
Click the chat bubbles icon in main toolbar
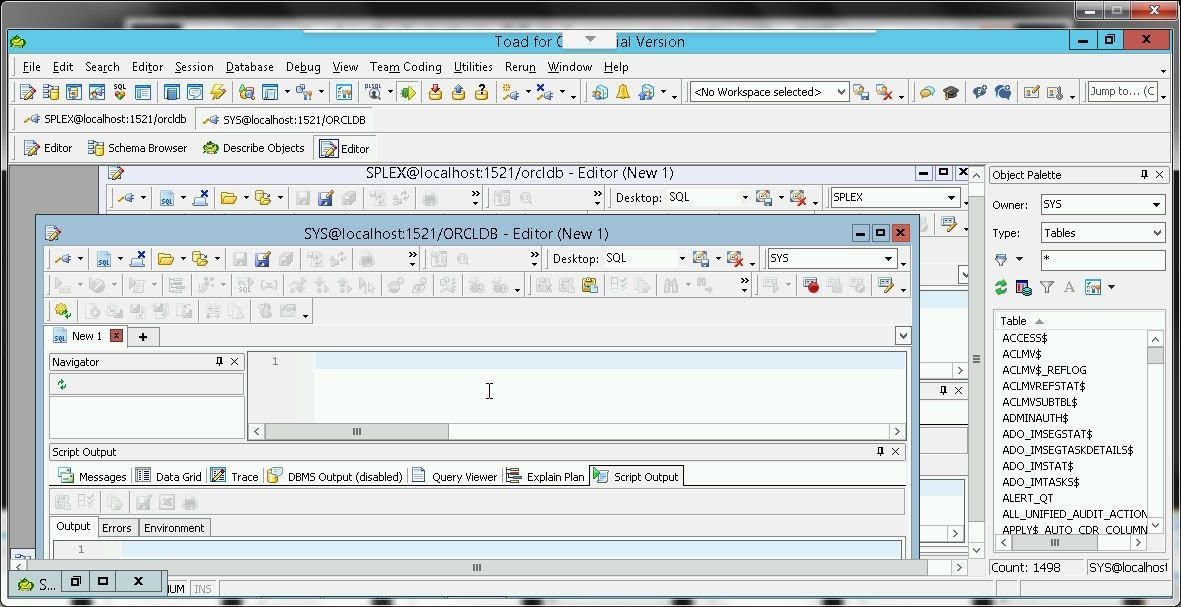pyautogui.click(x=927, y=93)
